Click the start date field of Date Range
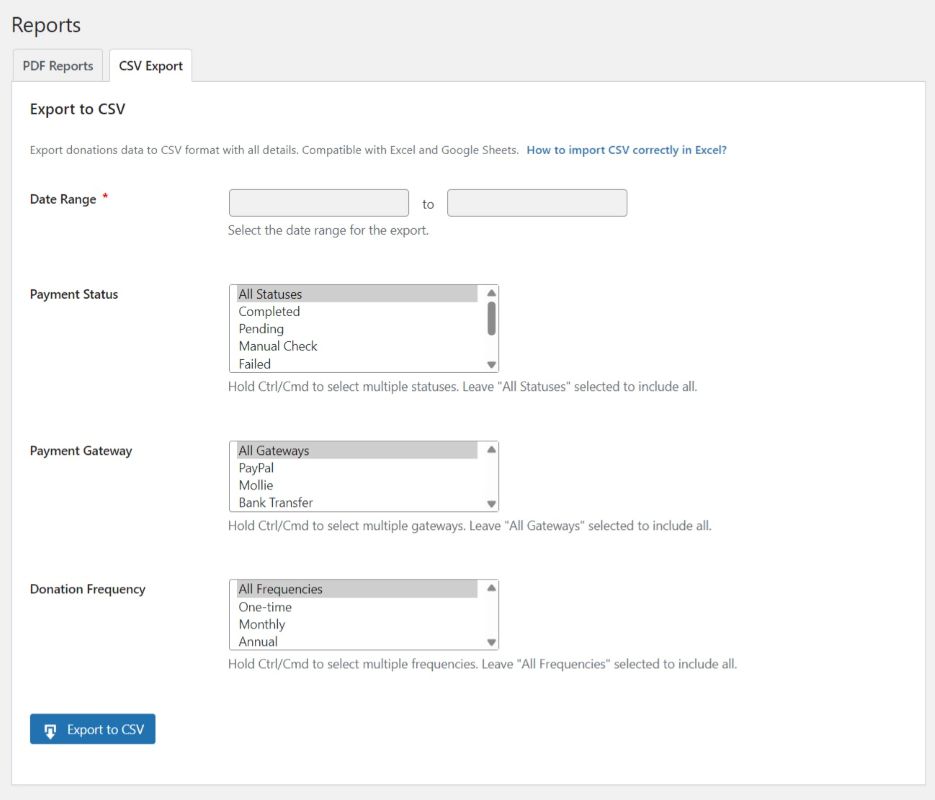The height and width of the screenshot is (800, 935). click(x=318, y=202)
